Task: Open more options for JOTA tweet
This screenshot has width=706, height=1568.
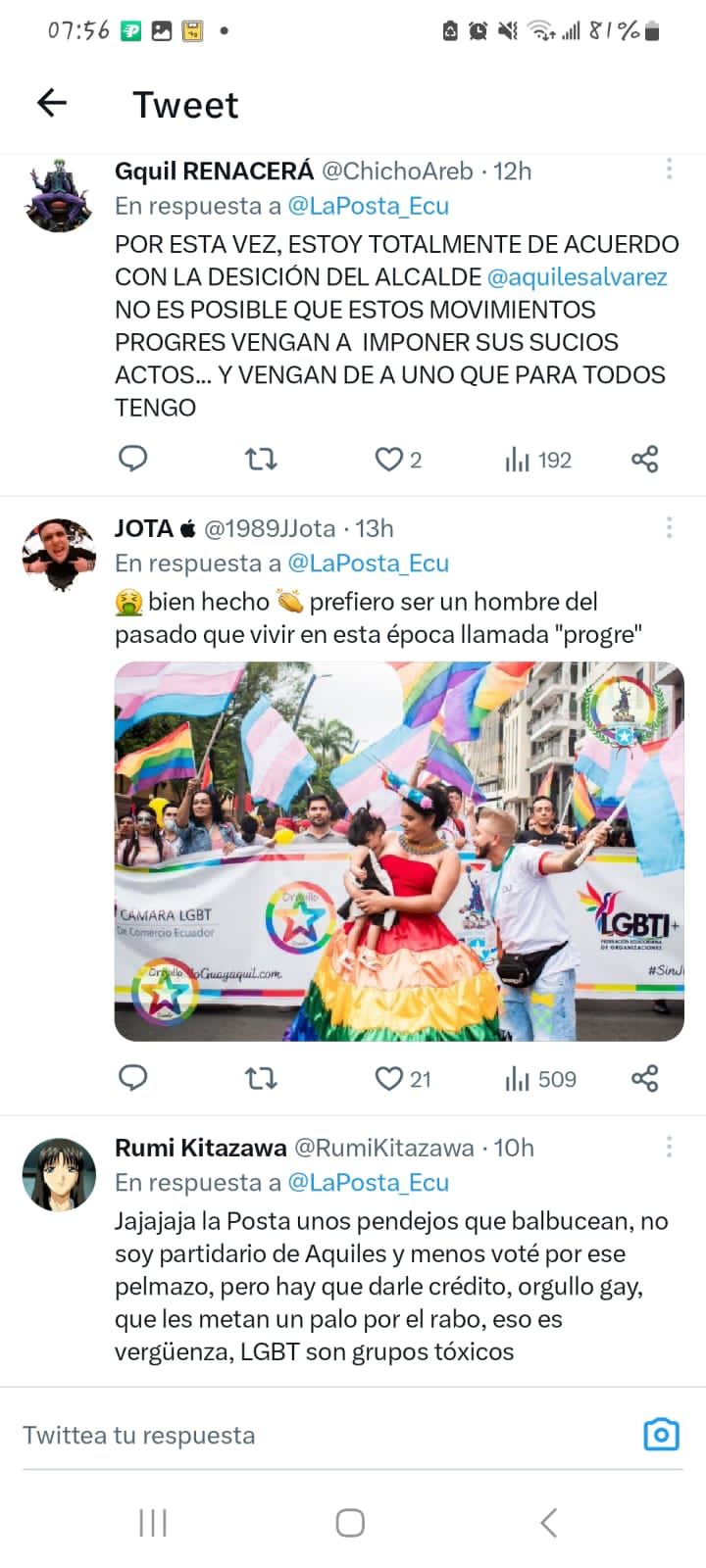Action: point(669,527)
